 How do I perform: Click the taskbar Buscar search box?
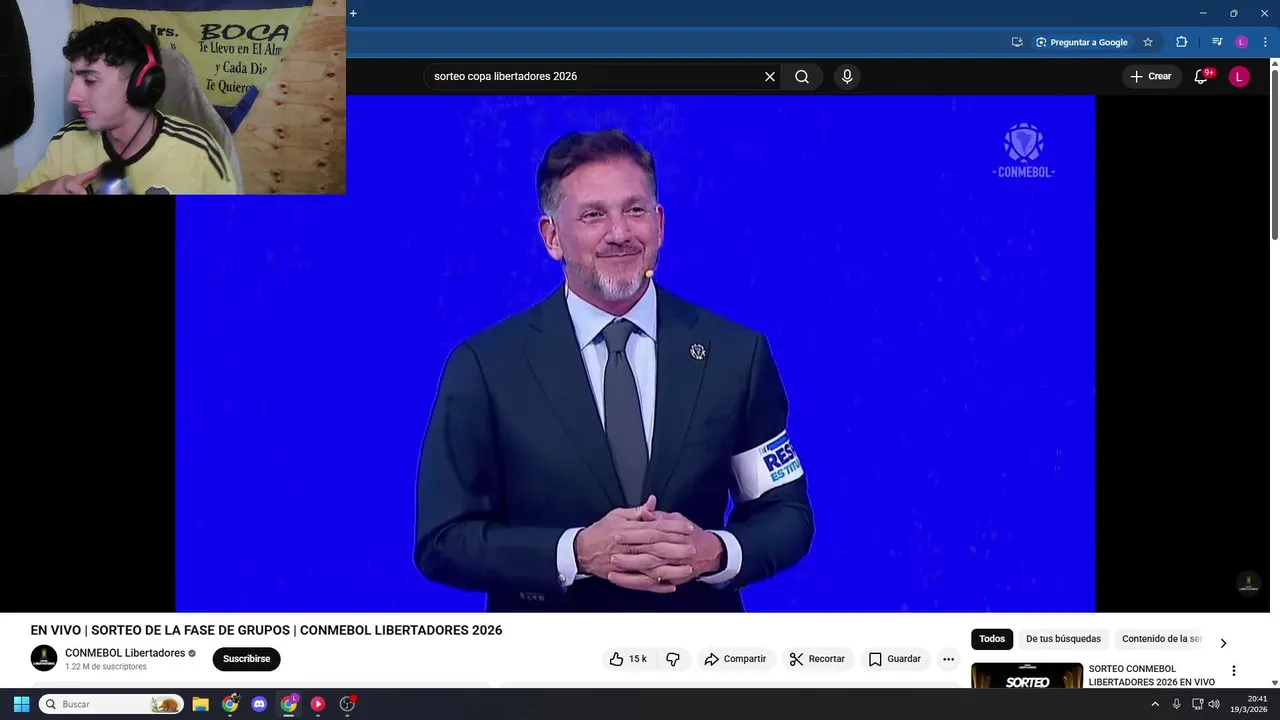pyautogui.click(x=111, y=704)
